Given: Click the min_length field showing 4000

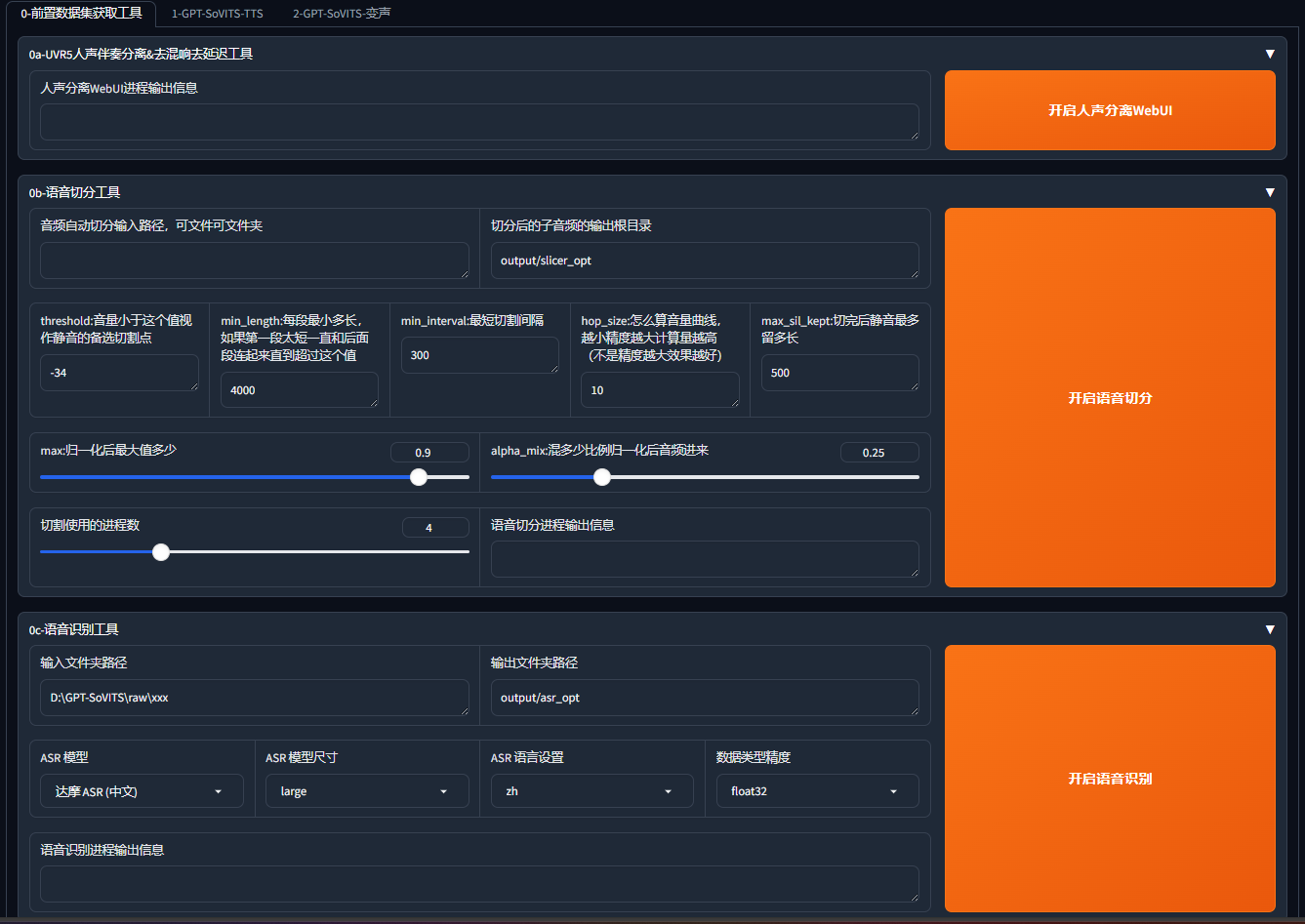Looking at the screenshot, I should coord(299,390).
